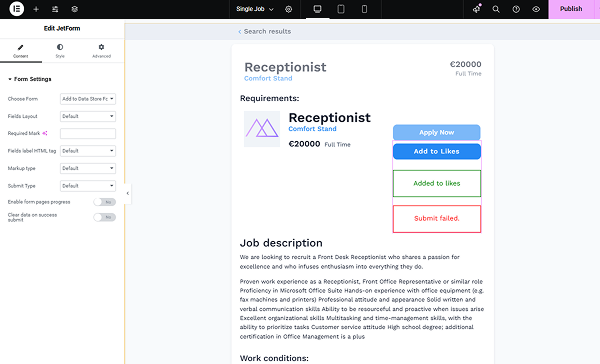Collapse the Form Settings section

tap(29, 79)
